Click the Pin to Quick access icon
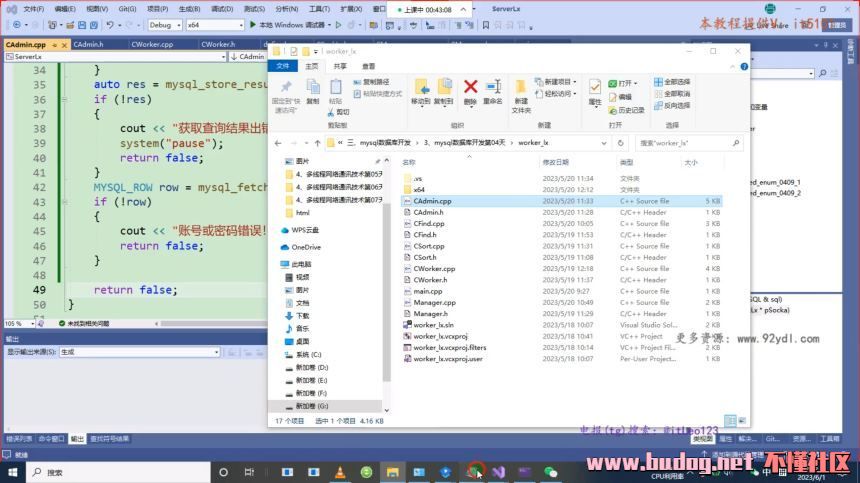The height and width of the screenshot is (483, 860). (286, 87)
